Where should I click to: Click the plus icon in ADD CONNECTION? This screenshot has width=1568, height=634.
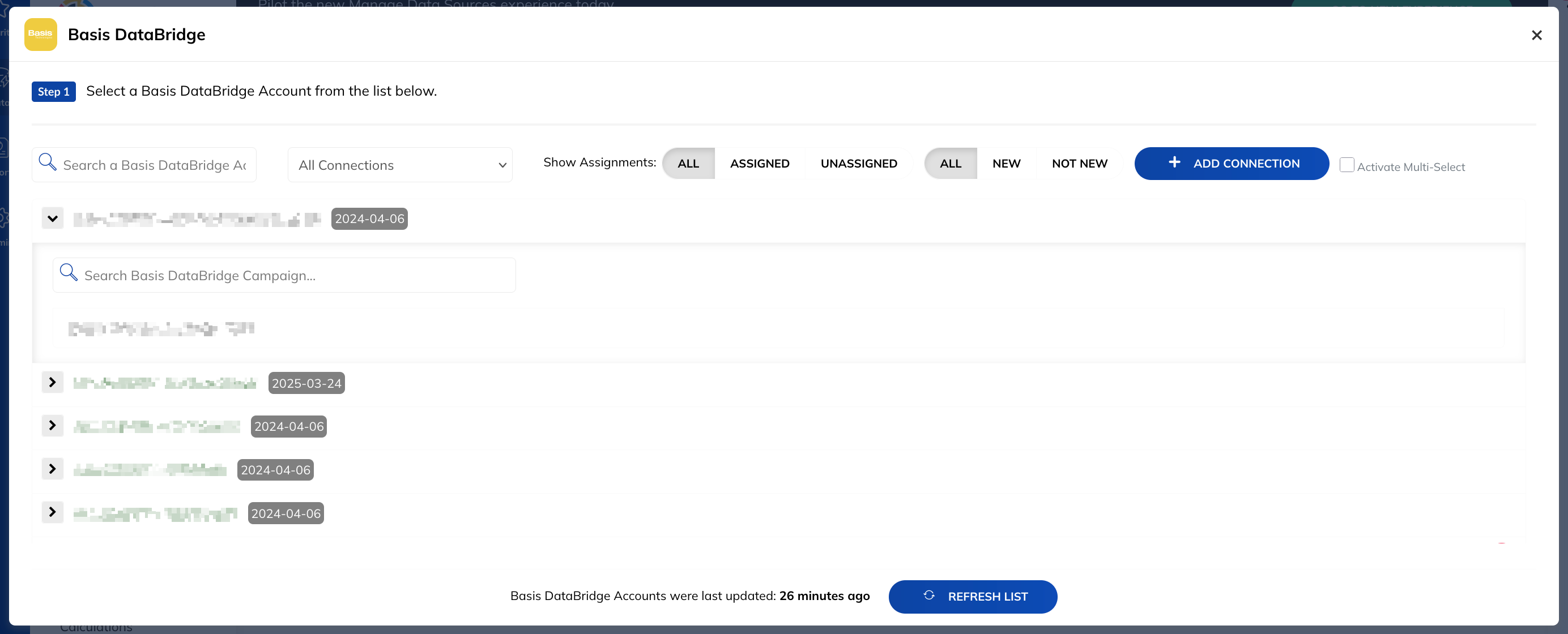tap(1174, 162)
